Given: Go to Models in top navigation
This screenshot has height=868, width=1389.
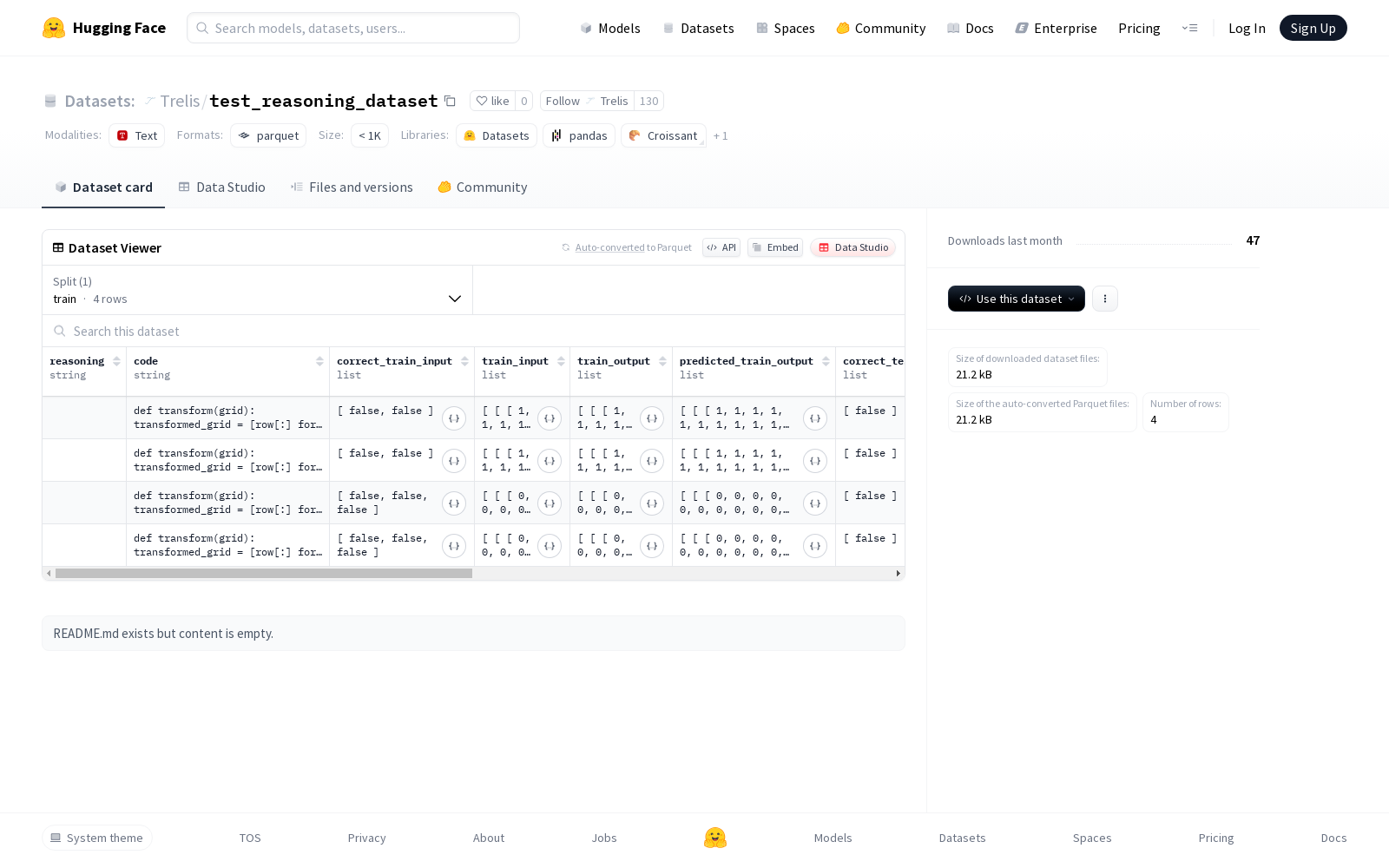Looking at the screenshot, I should click(x=610, y=28).
